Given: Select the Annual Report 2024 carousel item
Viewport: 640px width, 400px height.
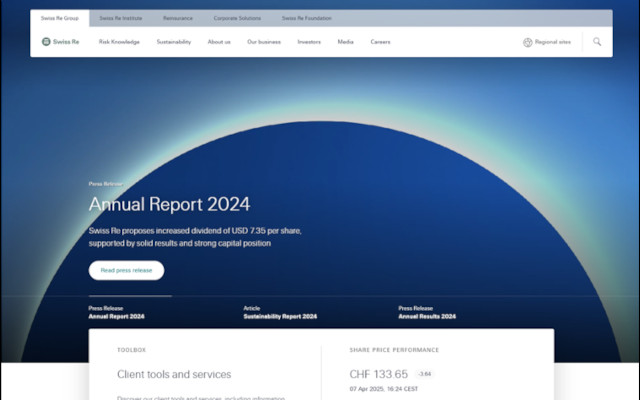Looking at the screenshot, I should coord(116,312).
